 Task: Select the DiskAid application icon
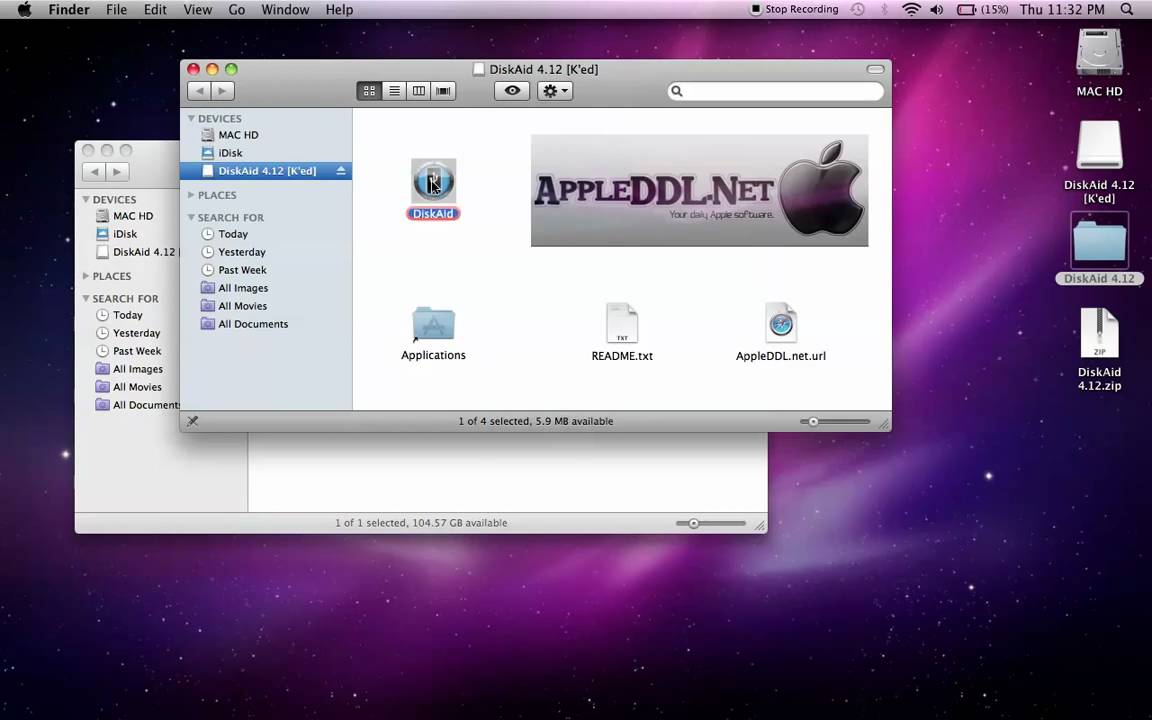[433, 181]
